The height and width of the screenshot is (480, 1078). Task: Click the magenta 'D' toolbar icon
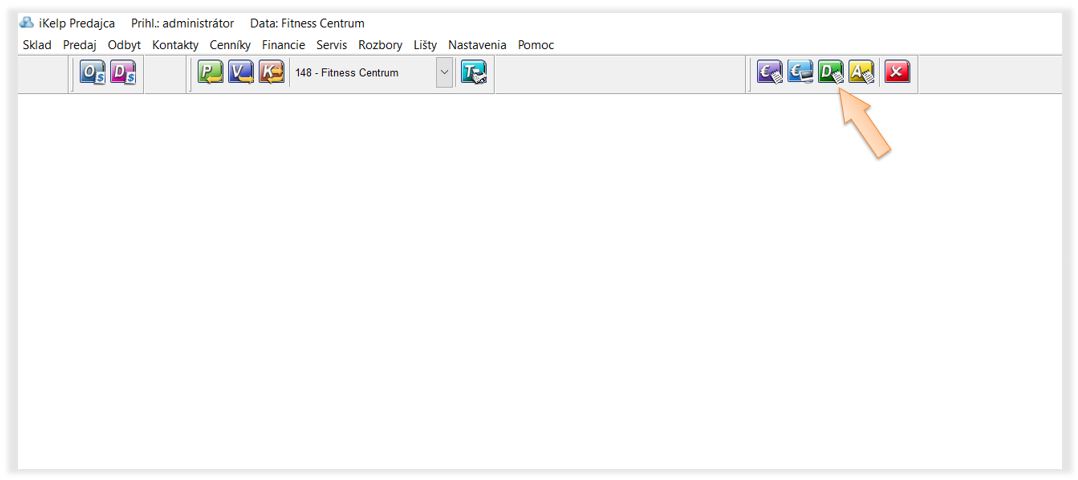123,73
